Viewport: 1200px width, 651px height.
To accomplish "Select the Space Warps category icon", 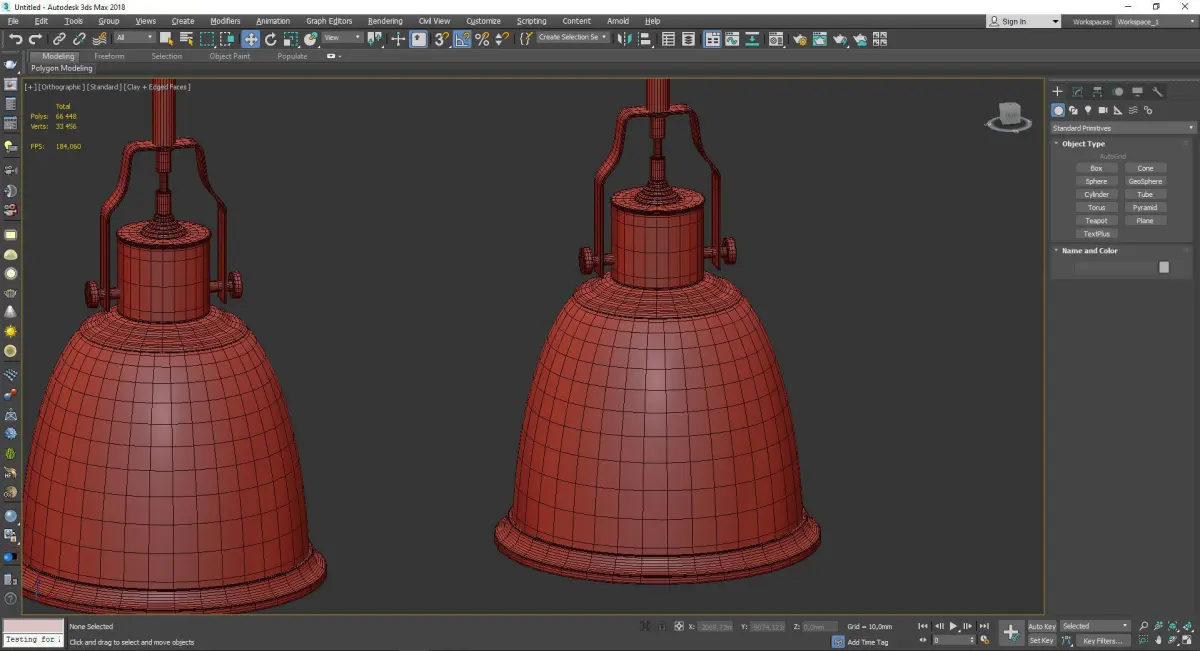I will click(1133, 110).
